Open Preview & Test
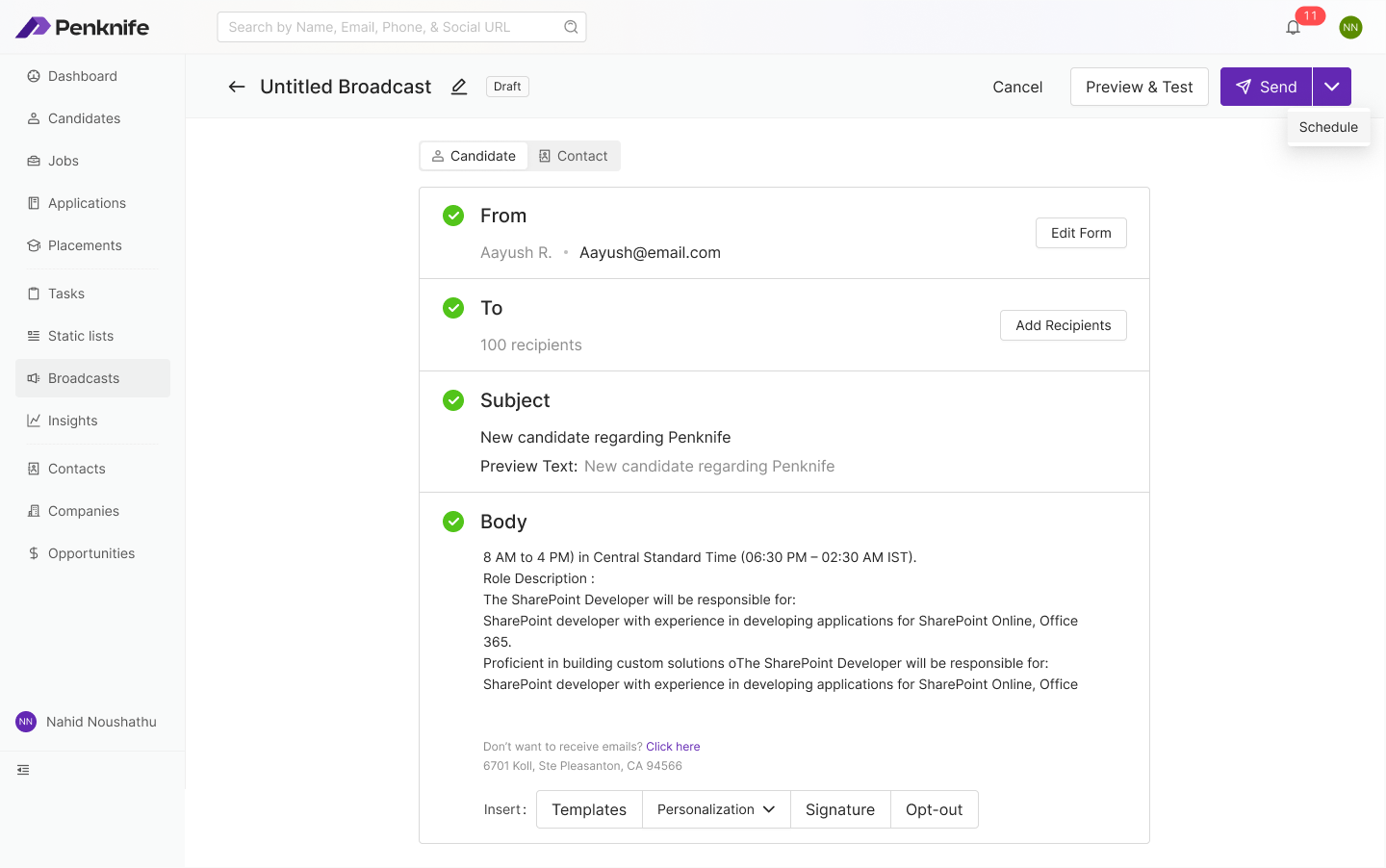This screenshot has width=1386, height=868. click(x=1140, y=87)
